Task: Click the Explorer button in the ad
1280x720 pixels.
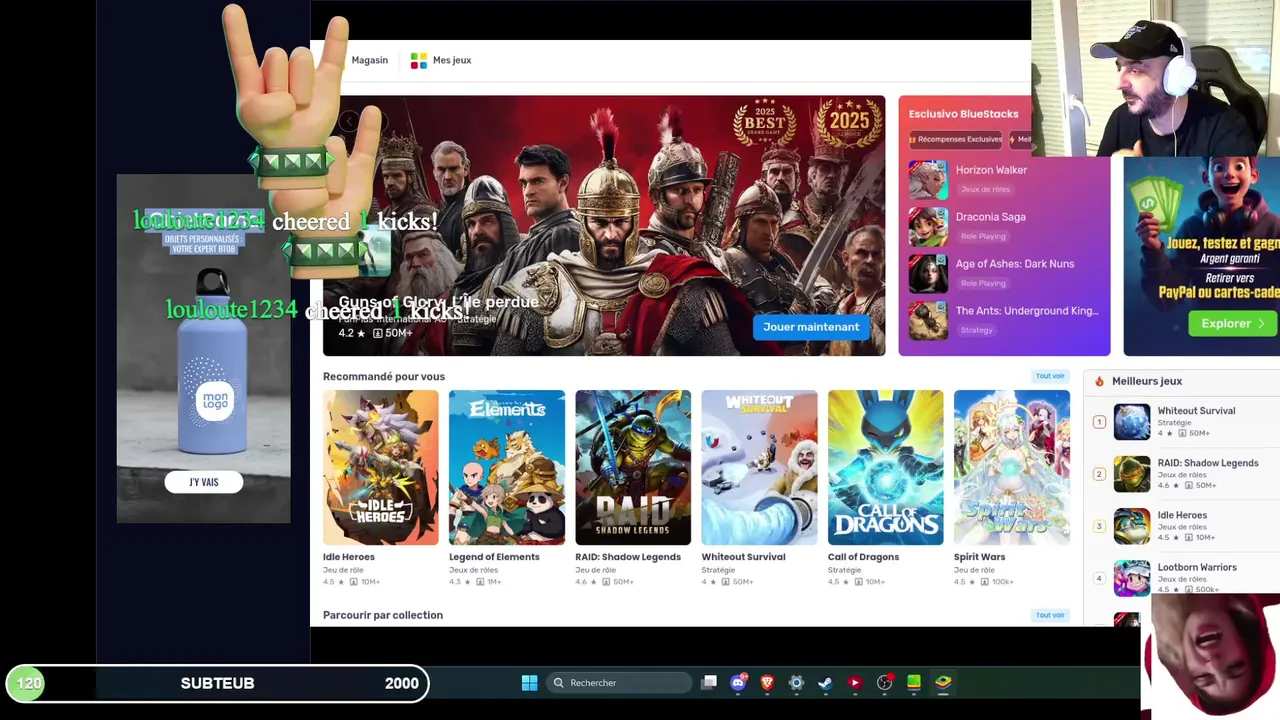Action: click(x=1233, y=323)
